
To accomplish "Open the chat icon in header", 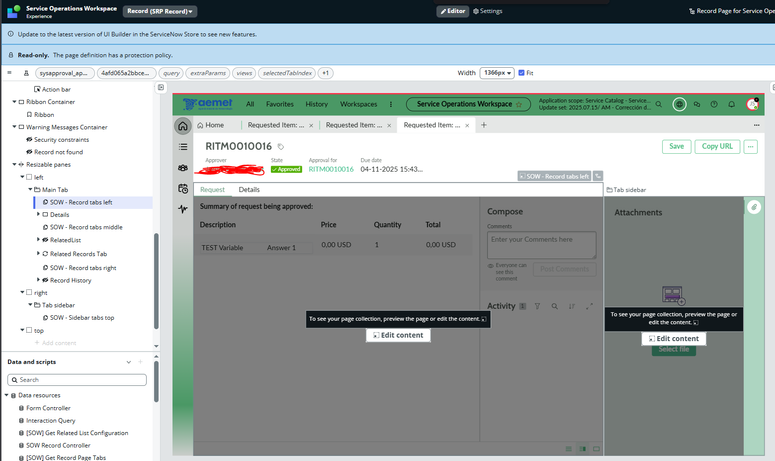I will click(x=697, y=104).
